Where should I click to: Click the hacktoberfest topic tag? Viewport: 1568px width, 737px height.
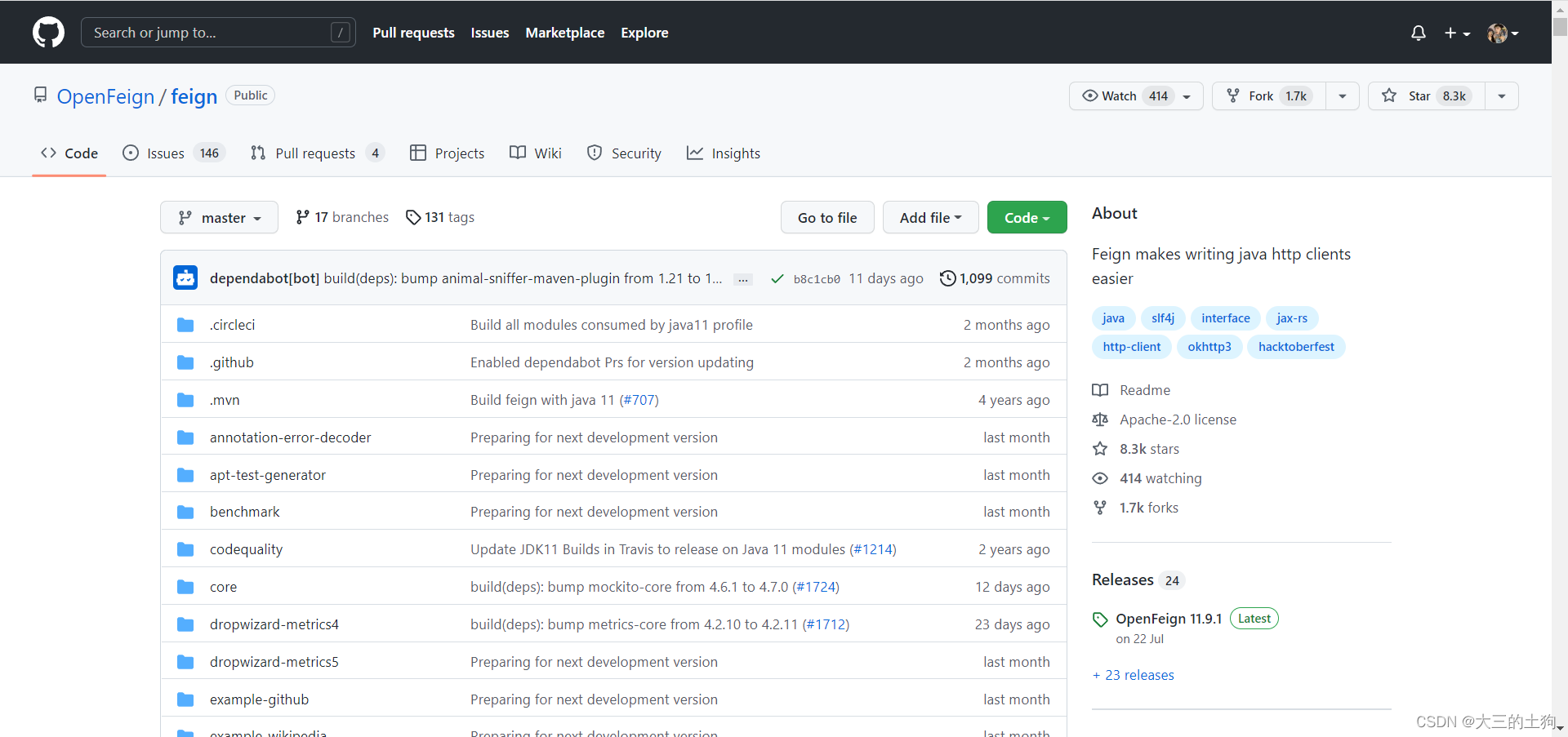(1296, 347)
